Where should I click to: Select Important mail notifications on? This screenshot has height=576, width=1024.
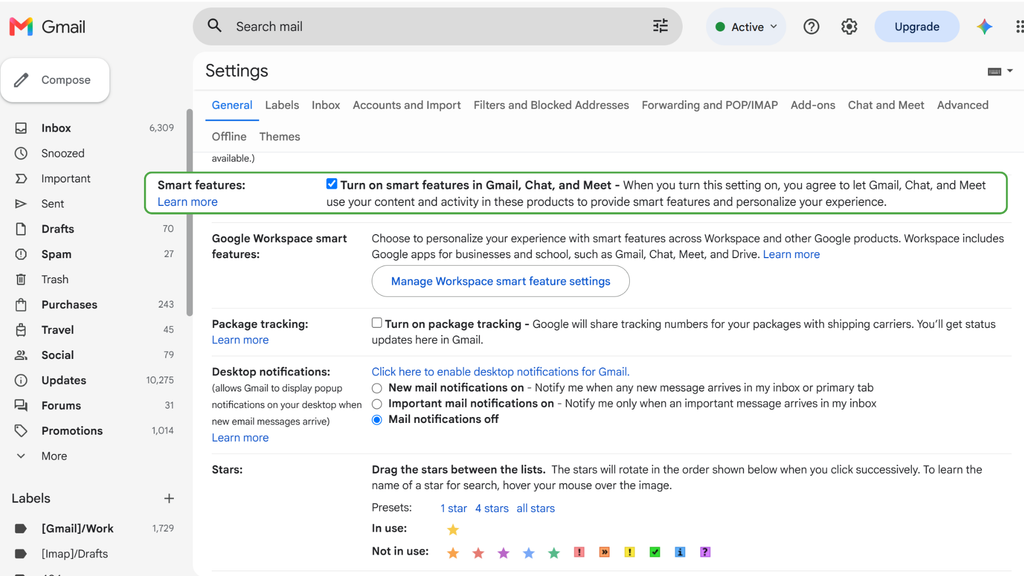point(377,404)
